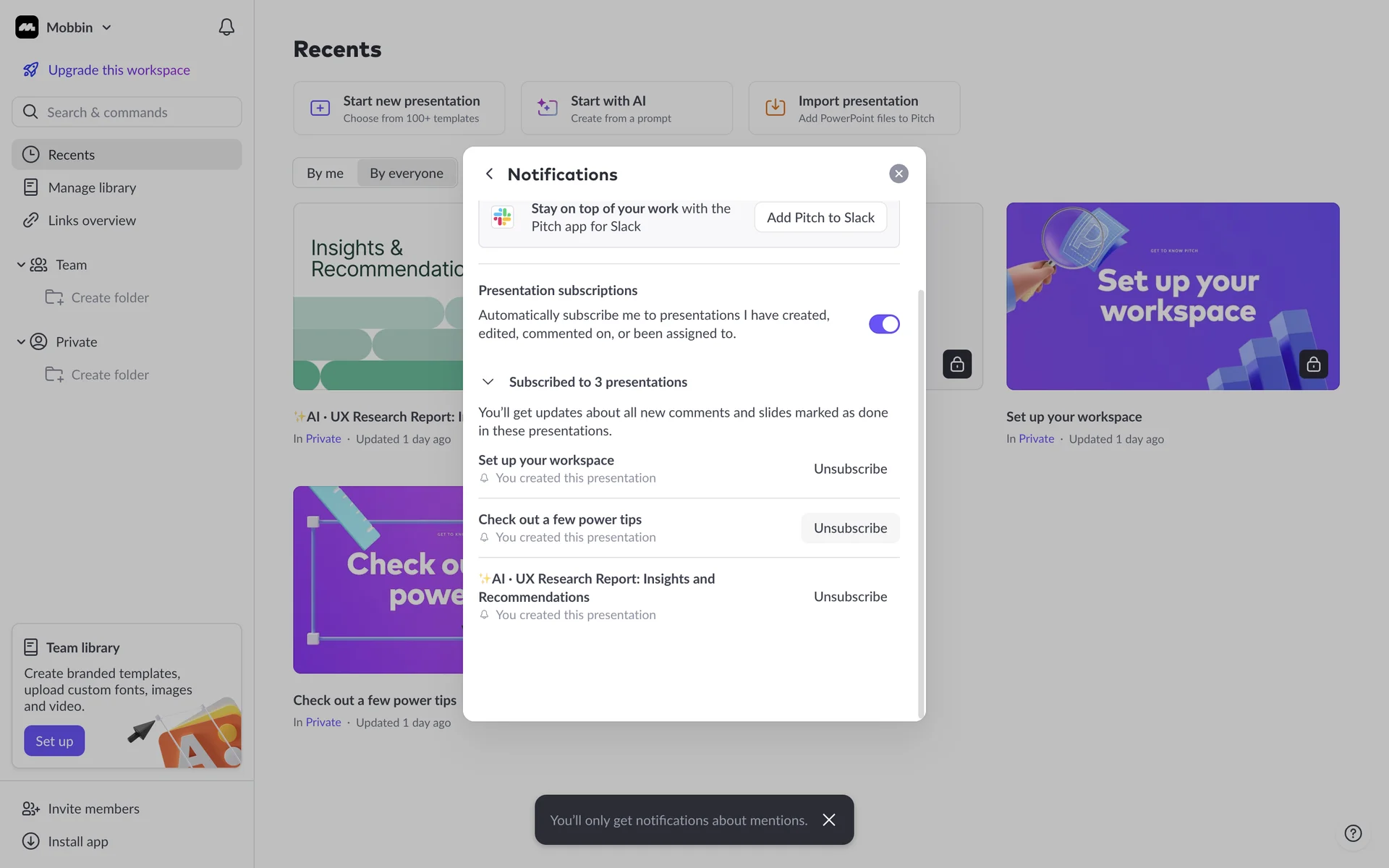Open Manage library in sidebar

(x=92, y=187)
